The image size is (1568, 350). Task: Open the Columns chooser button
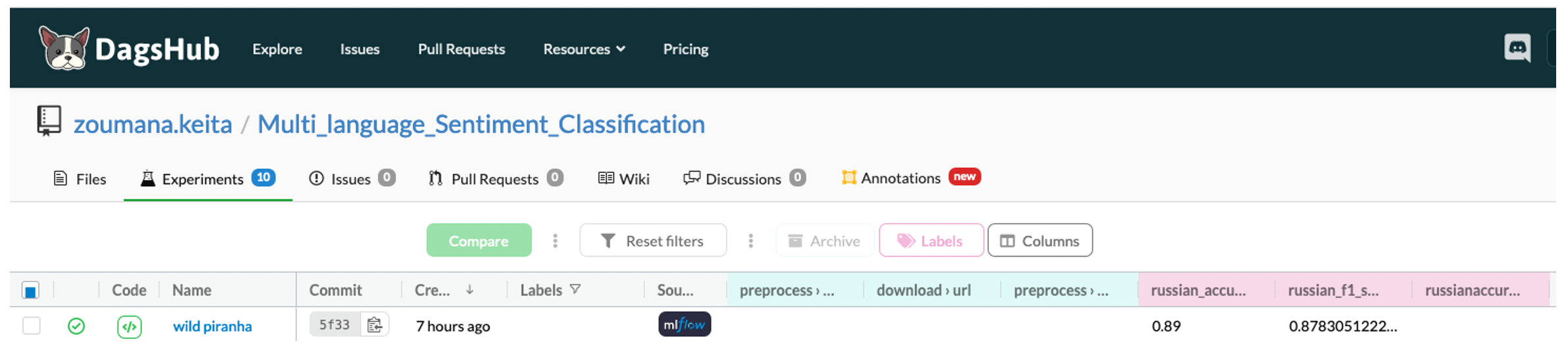(1039, 241)
